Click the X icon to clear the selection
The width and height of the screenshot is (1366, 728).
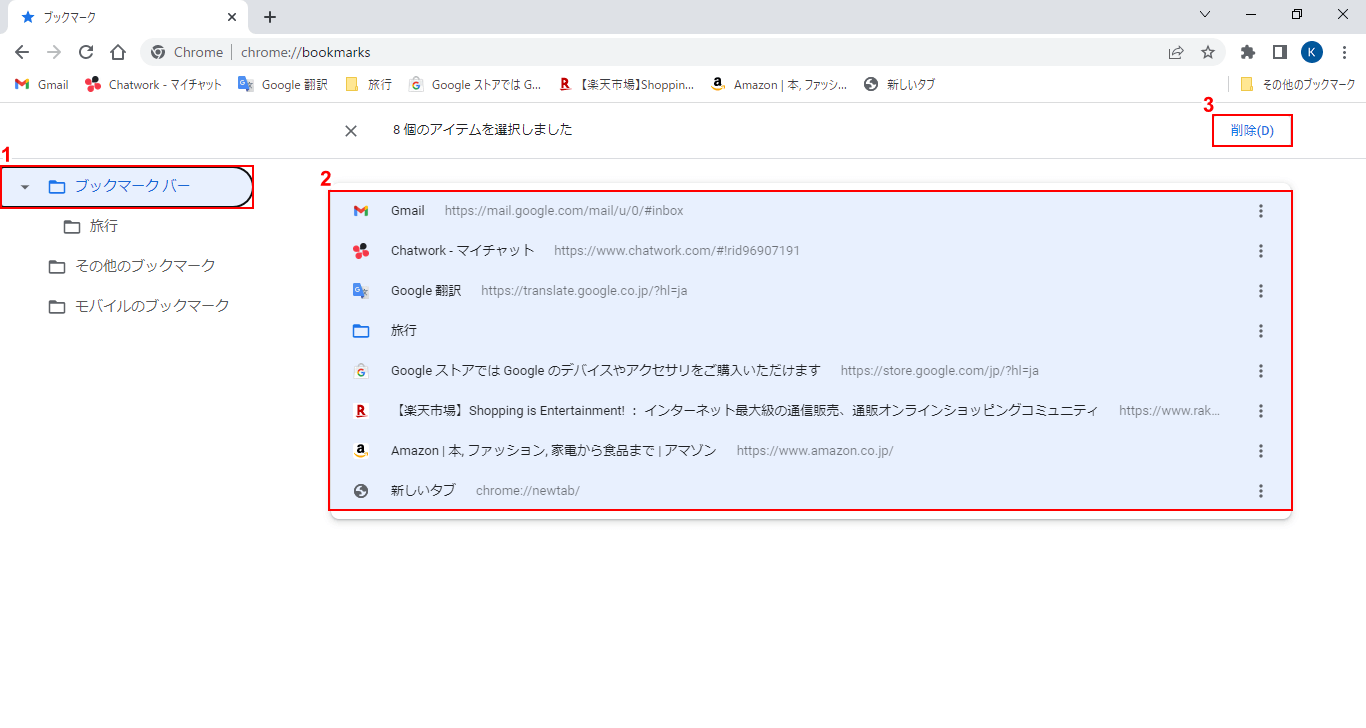(x=351, y=131)
